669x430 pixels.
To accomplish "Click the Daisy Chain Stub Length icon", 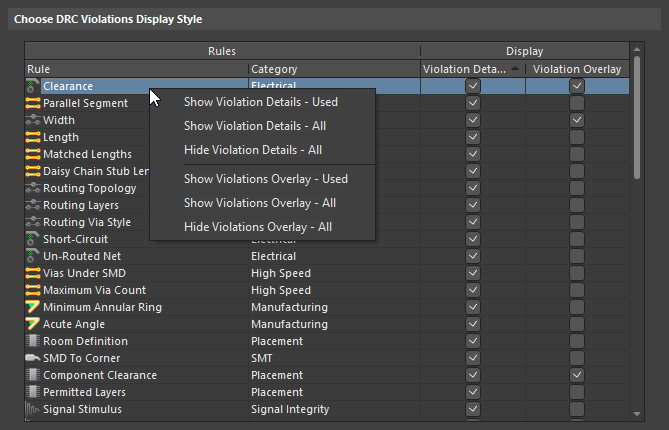I will [32, 171].
